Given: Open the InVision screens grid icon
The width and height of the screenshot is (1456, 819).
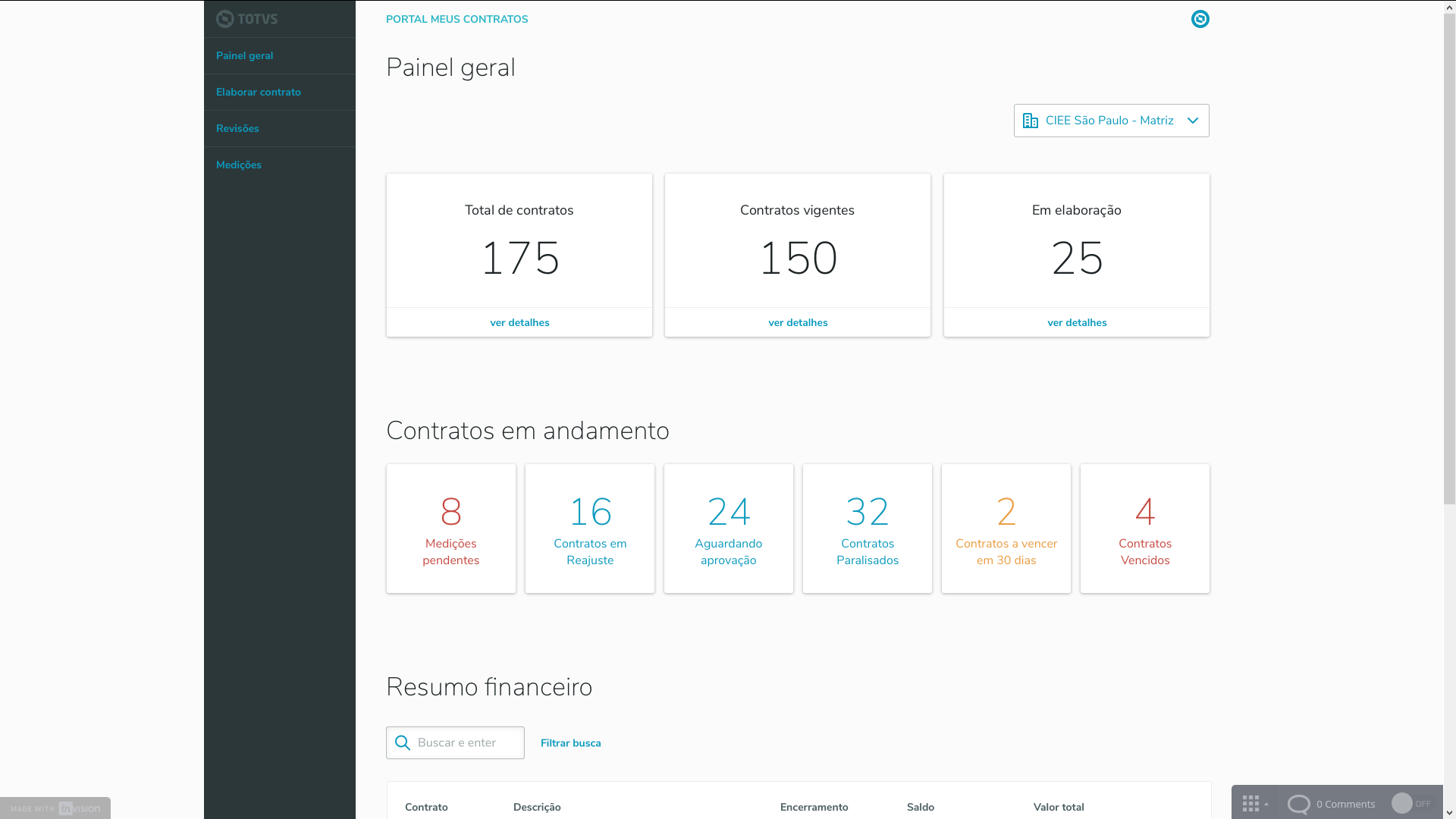Looking at the screenshot, I should 1250,804.
